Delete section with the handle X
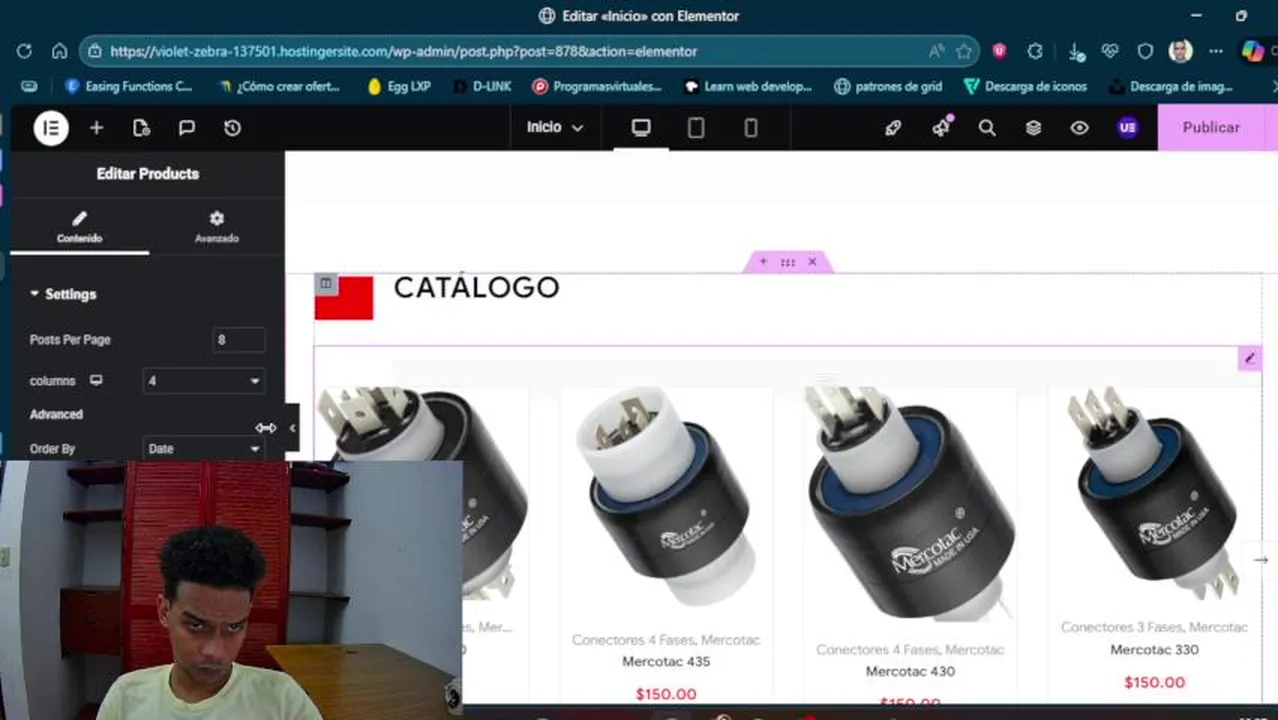The width and height of the screenshot is (1278, 720). (812, 262)
